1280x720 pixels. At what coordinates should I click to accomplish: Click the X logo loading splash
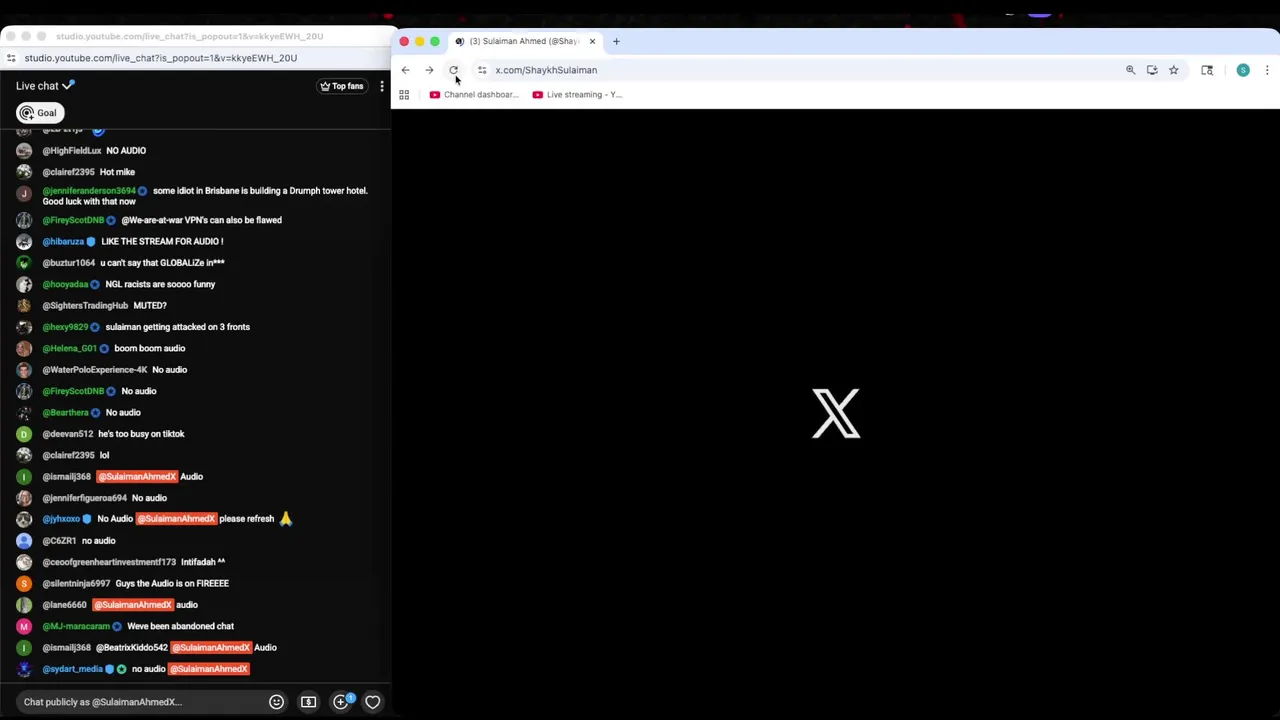click(x=836, y=414)
